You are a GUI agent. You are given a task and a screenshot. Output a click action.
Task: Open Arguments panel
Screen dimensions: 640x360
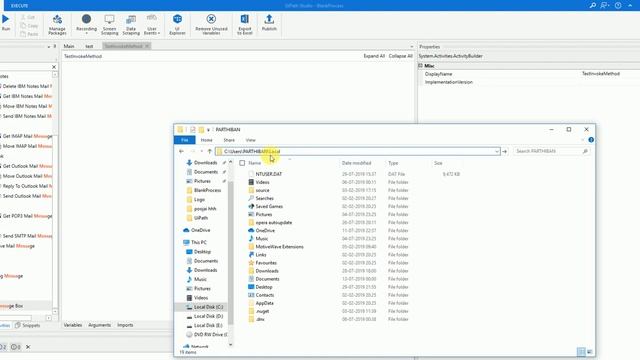click(x=99, y=325)
